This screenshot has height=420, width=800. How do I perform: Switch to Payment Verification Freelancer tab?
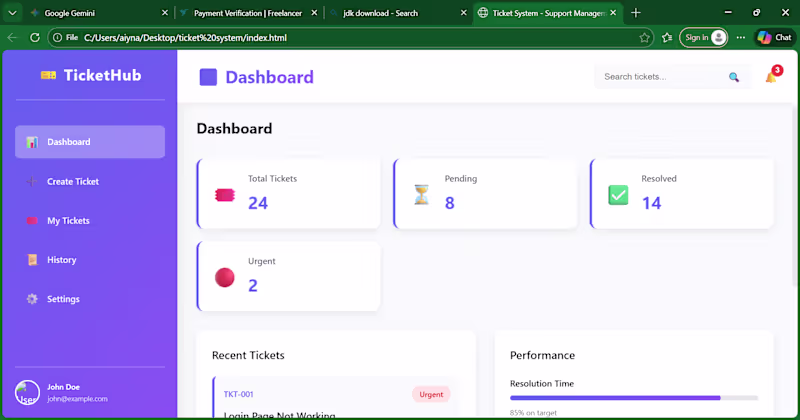click(248, 13)
